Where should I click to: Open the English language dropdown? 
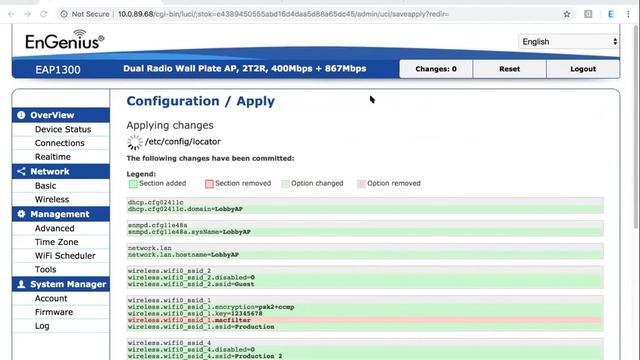pyautogui.click(x=569, y=42)
